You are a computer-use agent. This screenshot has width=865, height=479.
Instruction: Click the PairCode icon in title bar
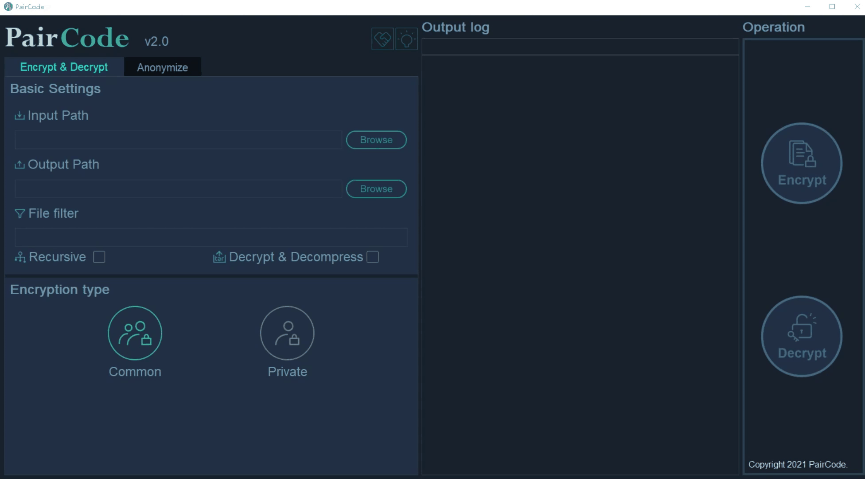[8, 7]
